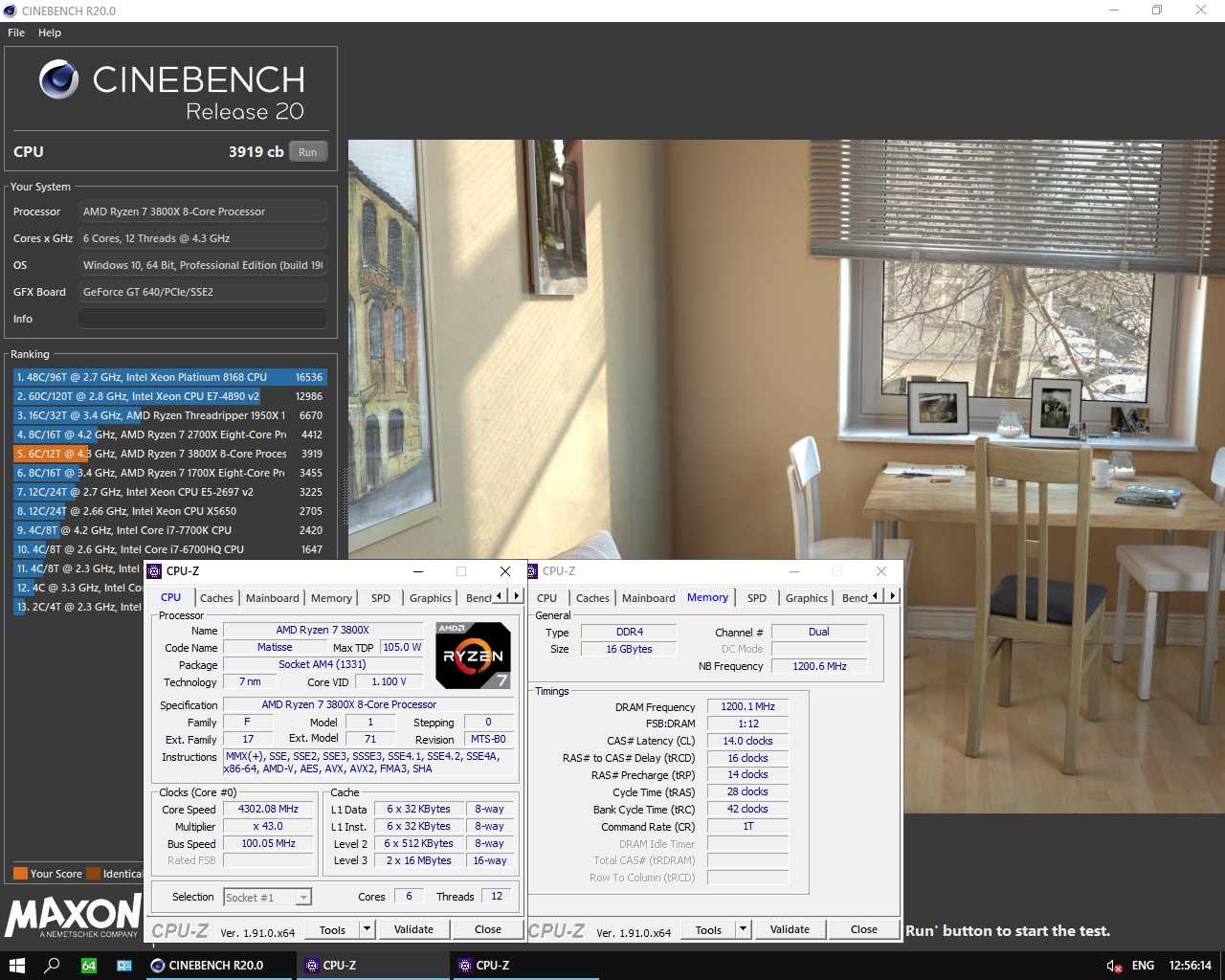Switch to CPU tab in the right CPU-Z window
1225x980 pixels.
click(547, 598)
